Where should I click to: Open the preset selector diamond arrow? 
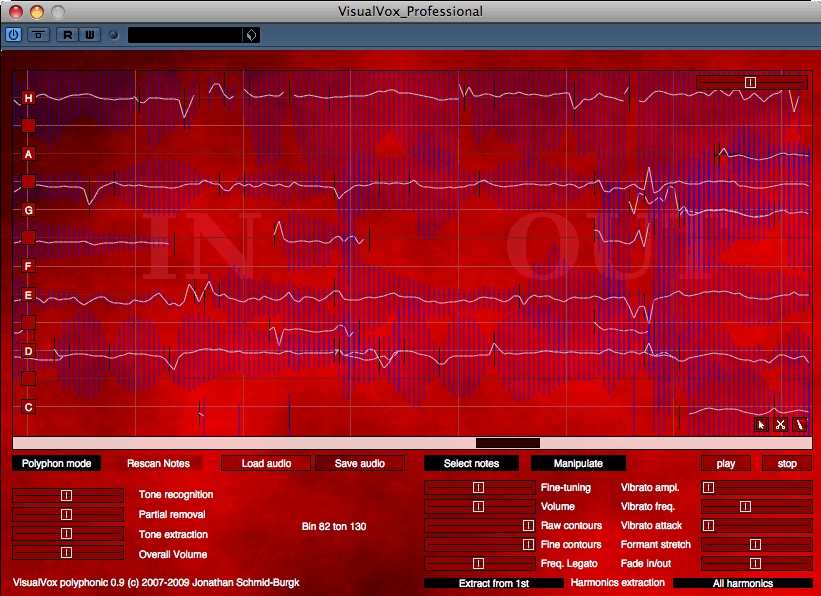pyautogui.click(x=251, y=35)
